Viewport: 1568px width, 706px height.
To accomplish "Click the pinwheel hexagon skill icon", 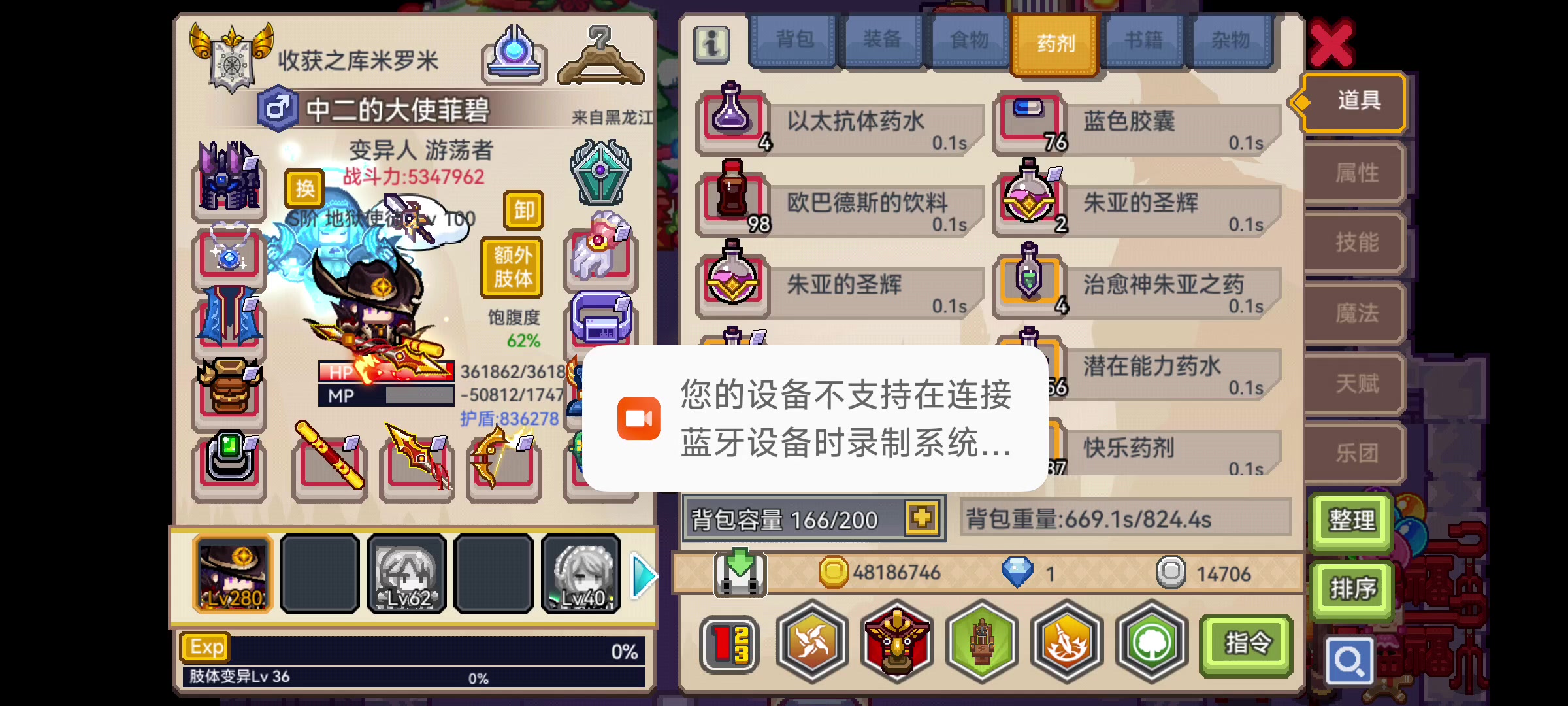I will pos(812,641).
